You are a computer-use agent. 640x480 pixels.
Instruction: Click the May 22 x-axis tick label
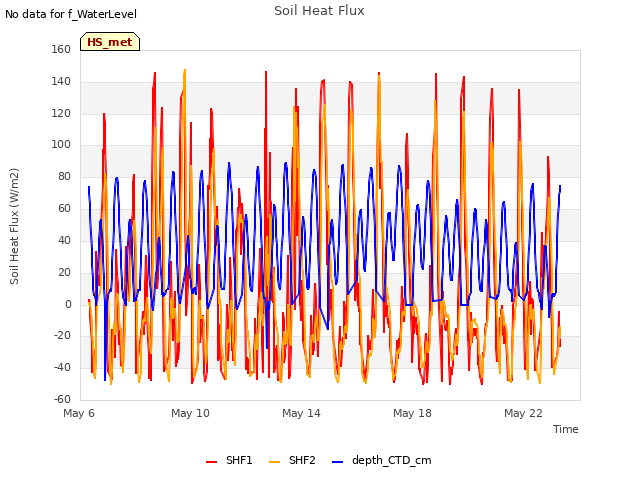pyautogui.click(x=523, y=413)
